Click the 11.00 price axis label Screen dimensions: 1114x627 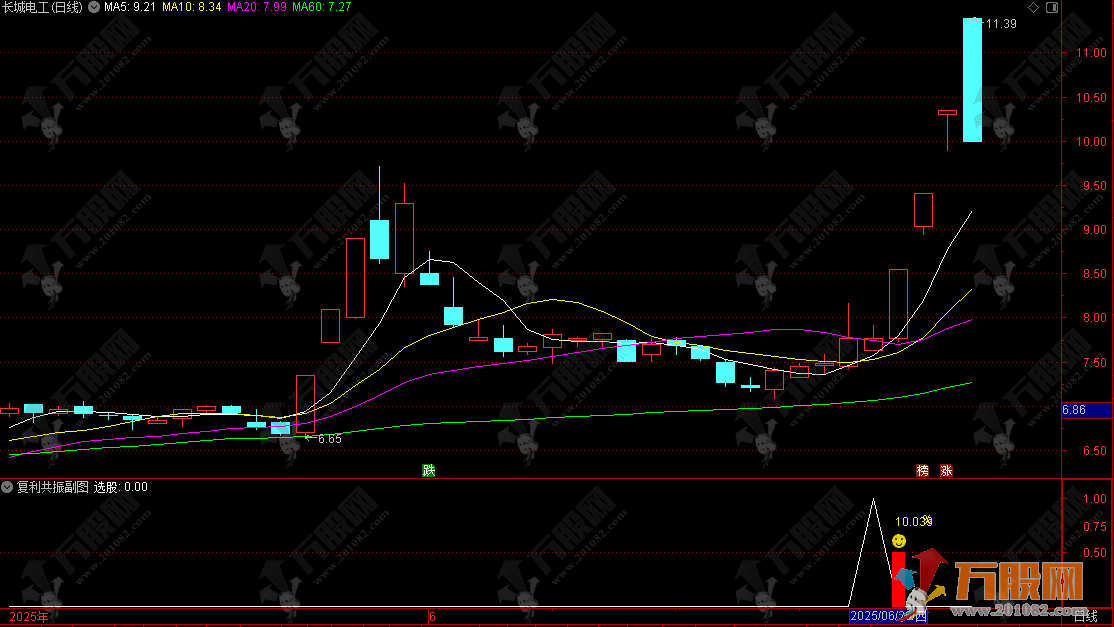pyautogui.click(x=1091, y=53)
